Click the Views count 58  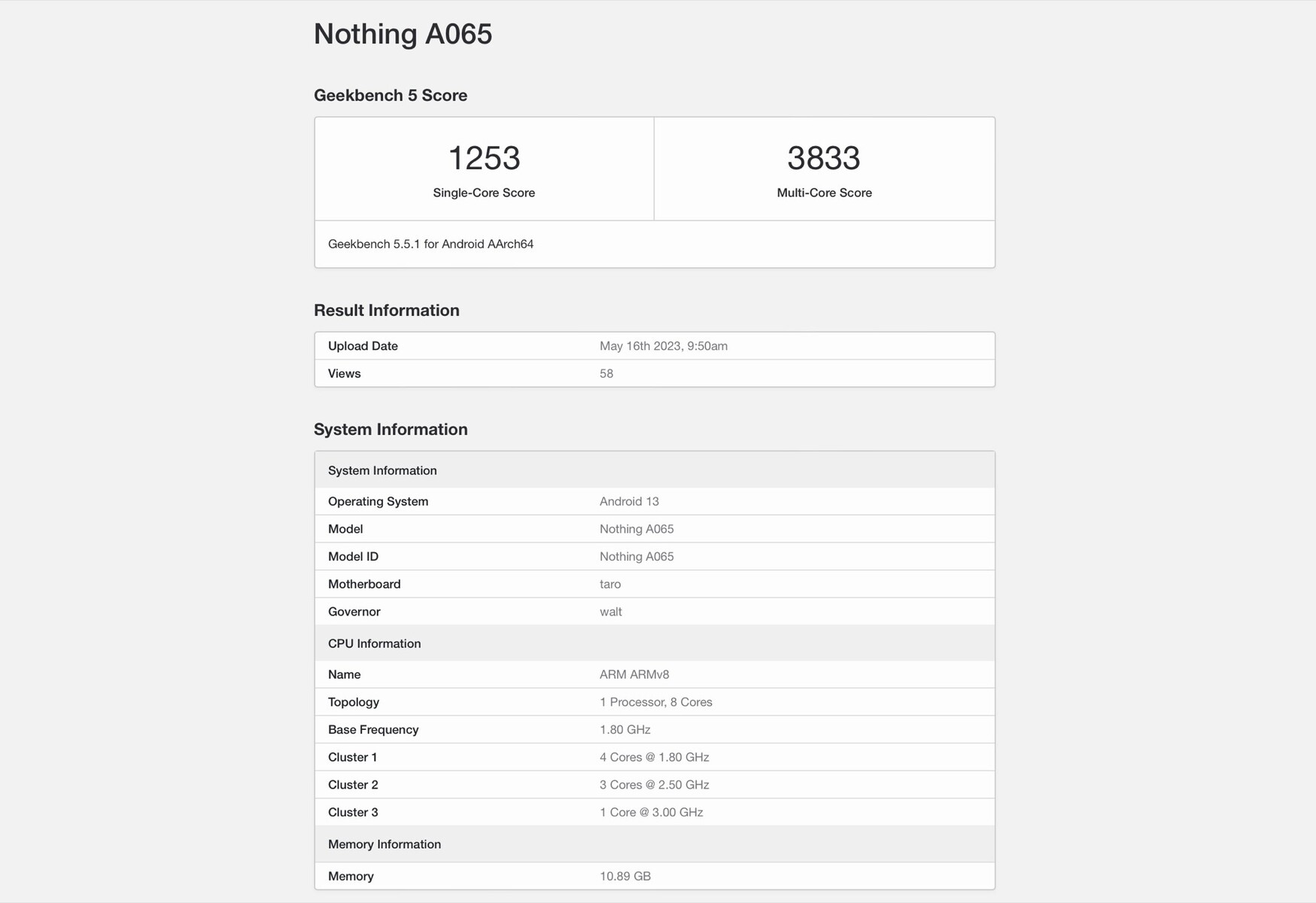click(x=606, y=373)
